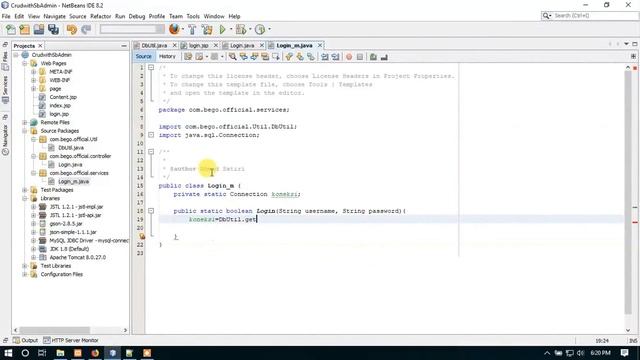Expand the Configuration Files node
Image resolution: width=640 pixels, height=360 pixels.
pyautogui.click(x=24, y=274)
